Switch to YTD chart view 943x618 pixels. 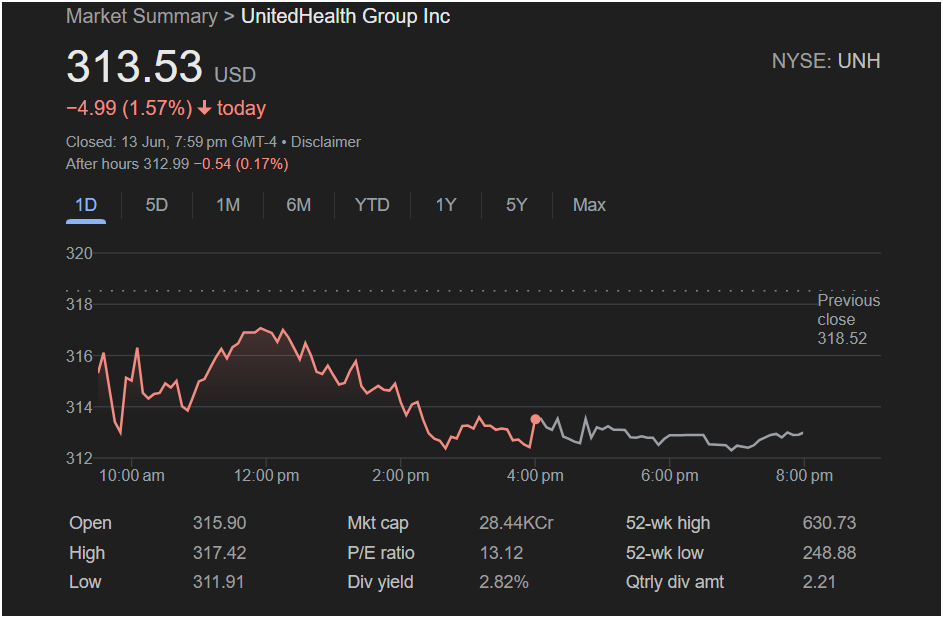pos(372,206)
